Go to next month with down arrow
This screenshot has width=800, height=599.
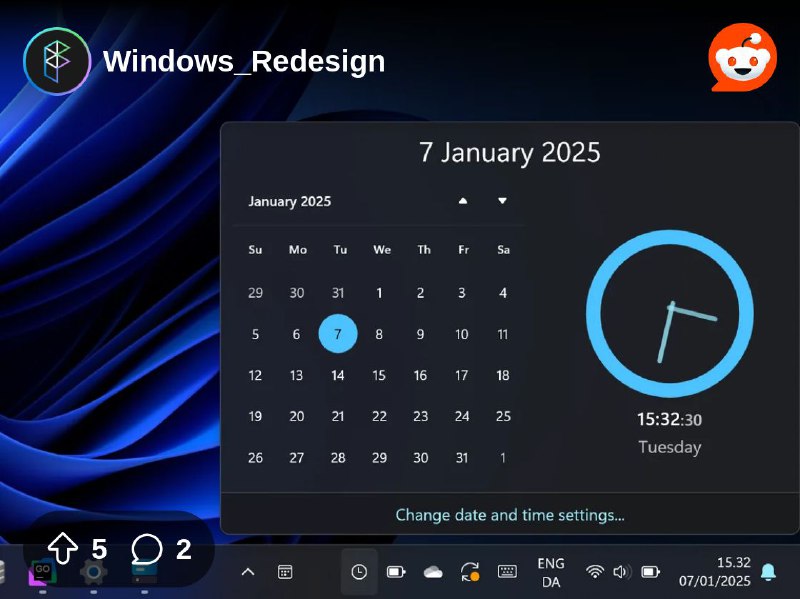click(x=502, y=201)
